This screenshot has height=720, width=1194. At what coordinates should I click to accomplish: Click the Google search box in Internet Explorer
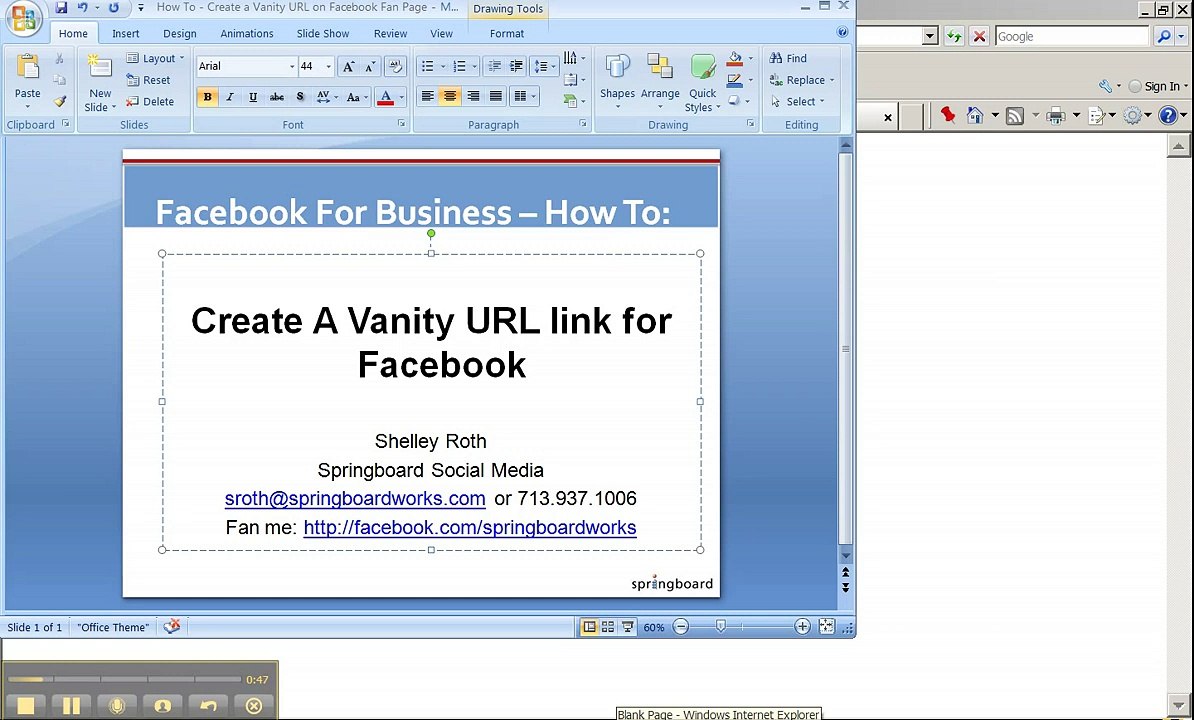[1071, 37]
